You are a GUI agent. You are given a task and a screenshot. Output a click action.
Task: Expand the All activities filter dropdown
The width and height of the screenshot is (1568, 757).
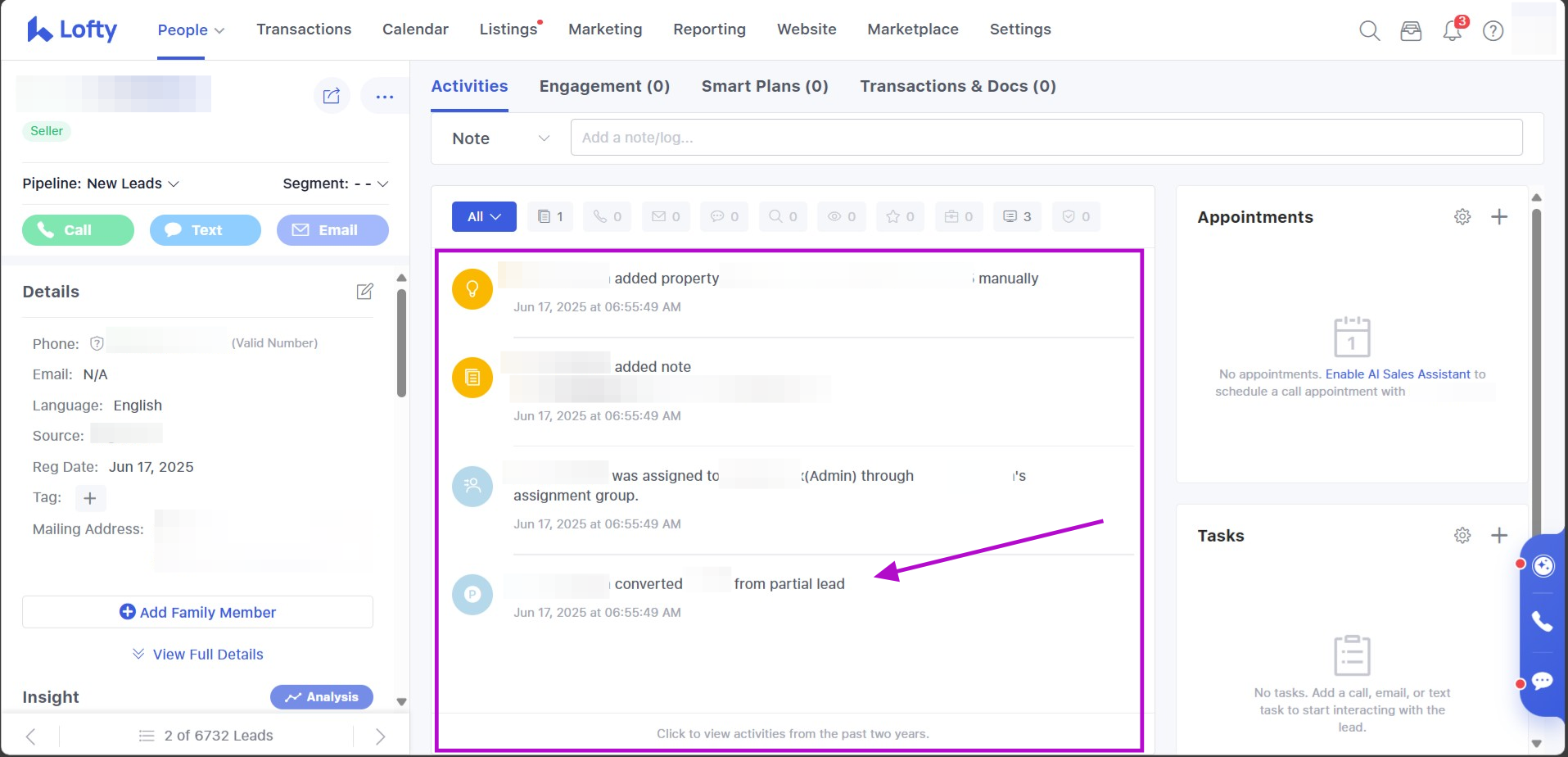pos(484,217)
